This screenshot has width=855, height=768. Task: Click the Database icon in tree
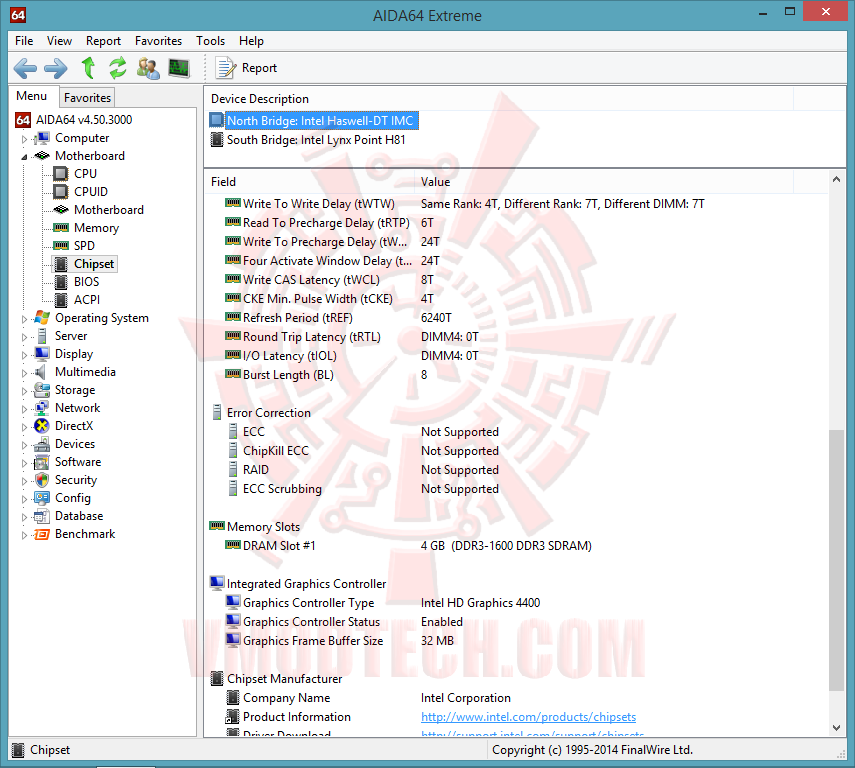(42, 516)
